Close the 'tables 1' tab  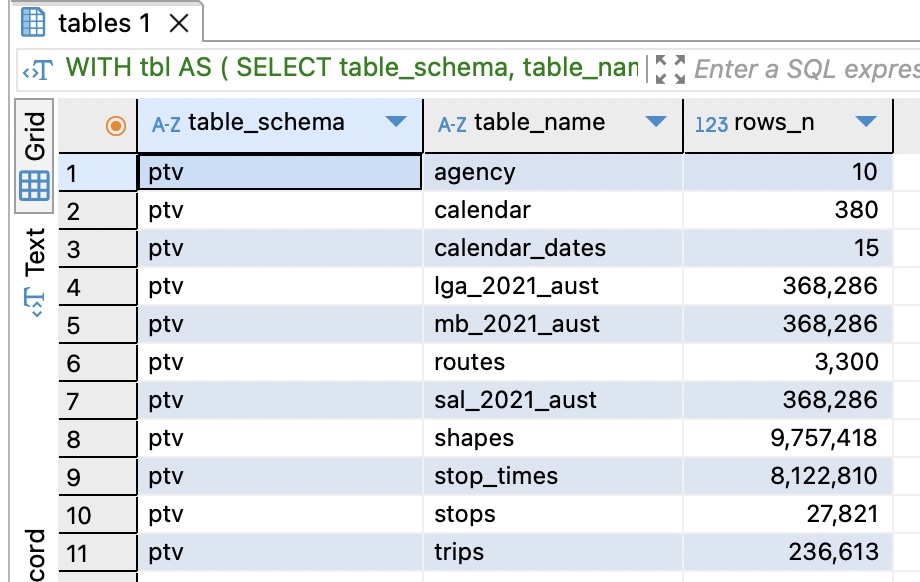(178, 24)
